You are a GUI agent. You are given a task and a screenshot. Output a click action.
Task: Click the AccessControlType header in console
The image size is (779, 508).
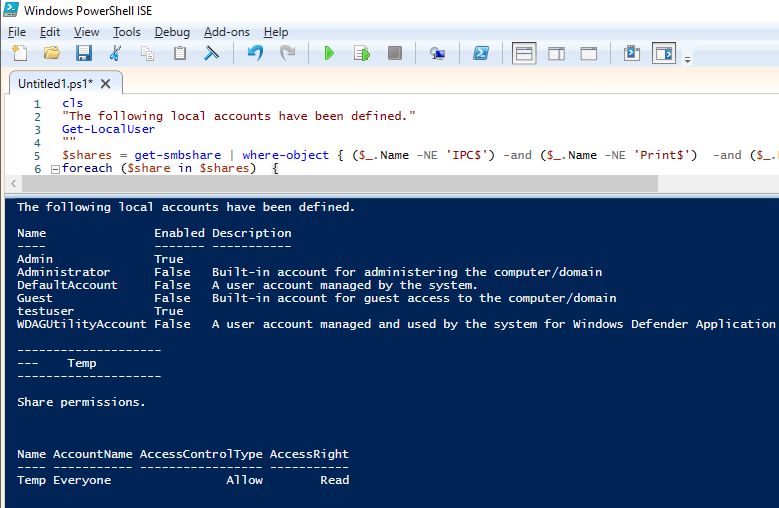pos(201,454)
